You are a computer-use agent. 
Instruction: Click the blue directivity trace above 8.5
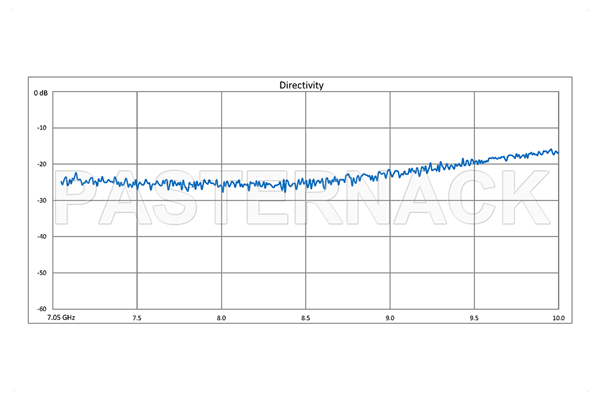click(x=306, y=183)
